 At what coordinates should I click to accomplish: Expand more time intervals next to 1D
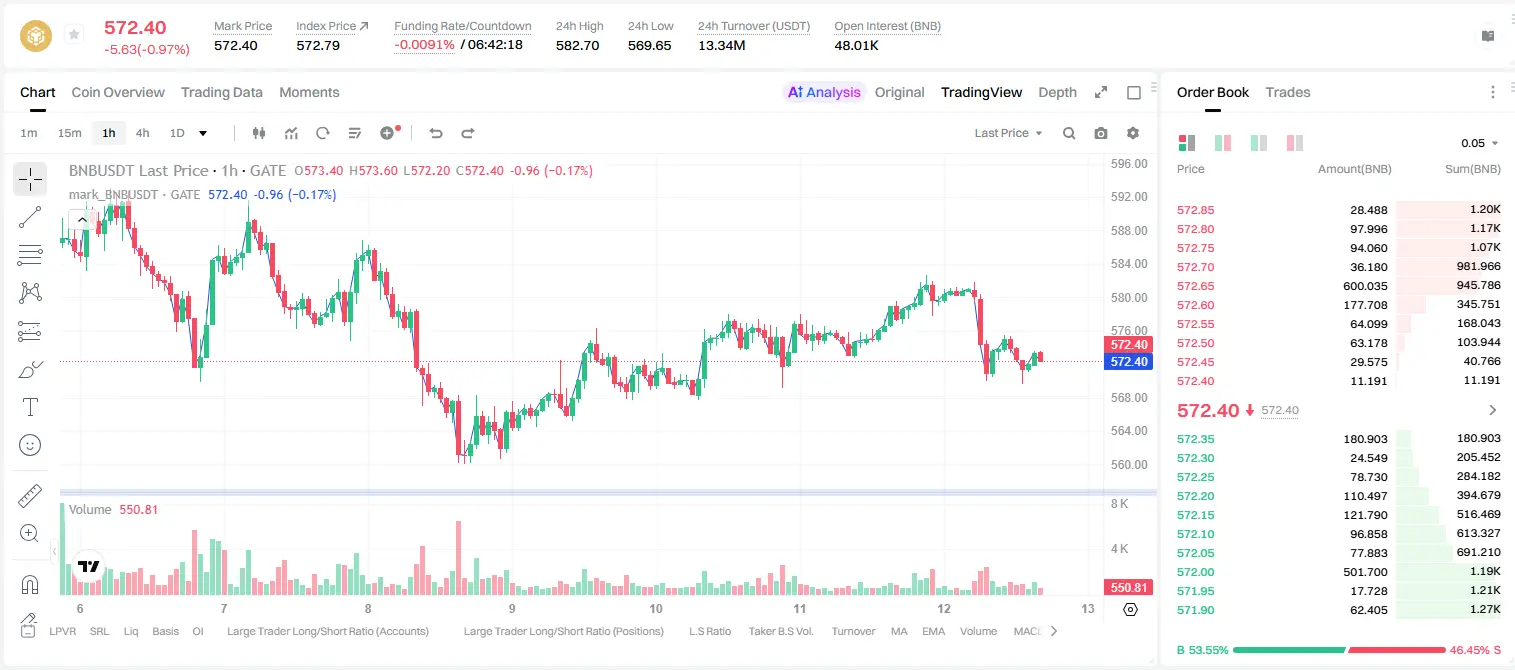(x=203, y=133)
